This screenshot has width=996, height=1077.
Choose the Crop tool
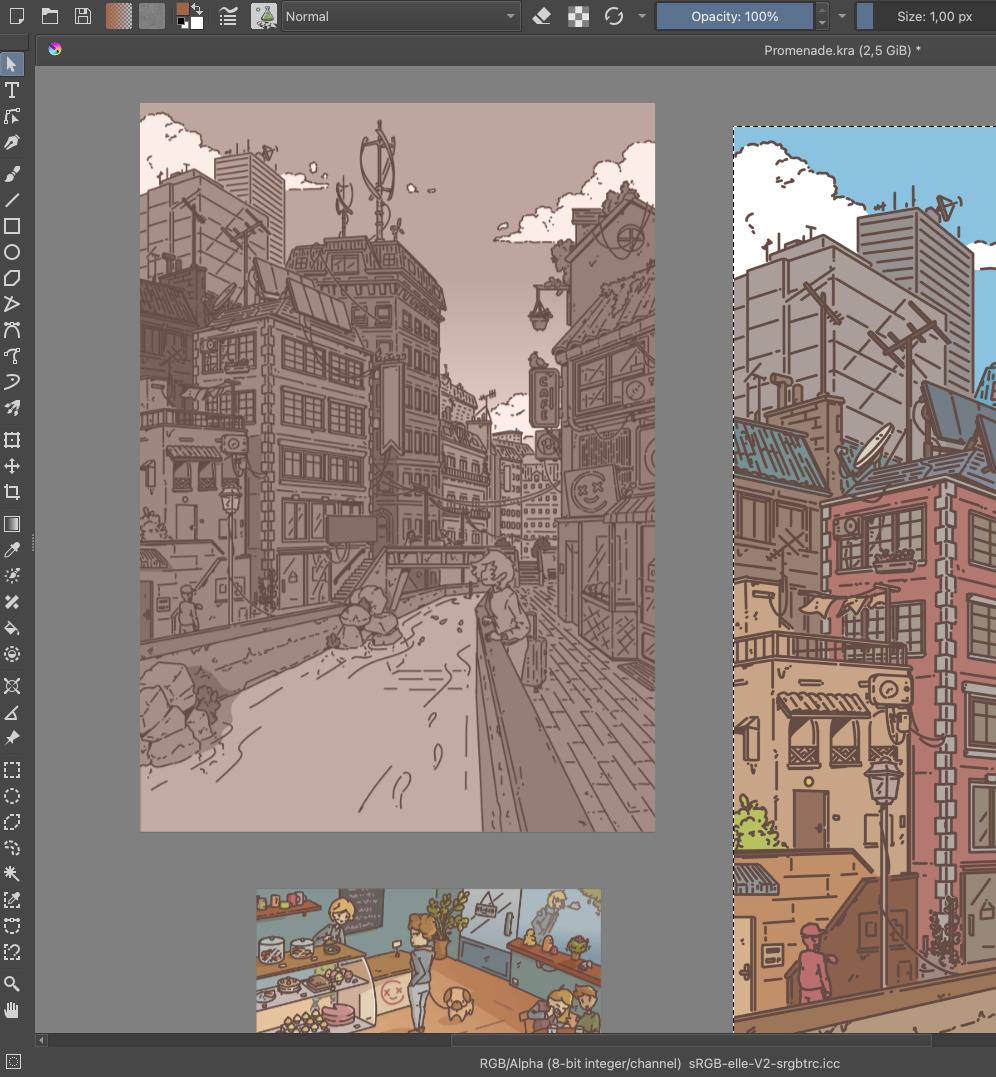(12, 492)
